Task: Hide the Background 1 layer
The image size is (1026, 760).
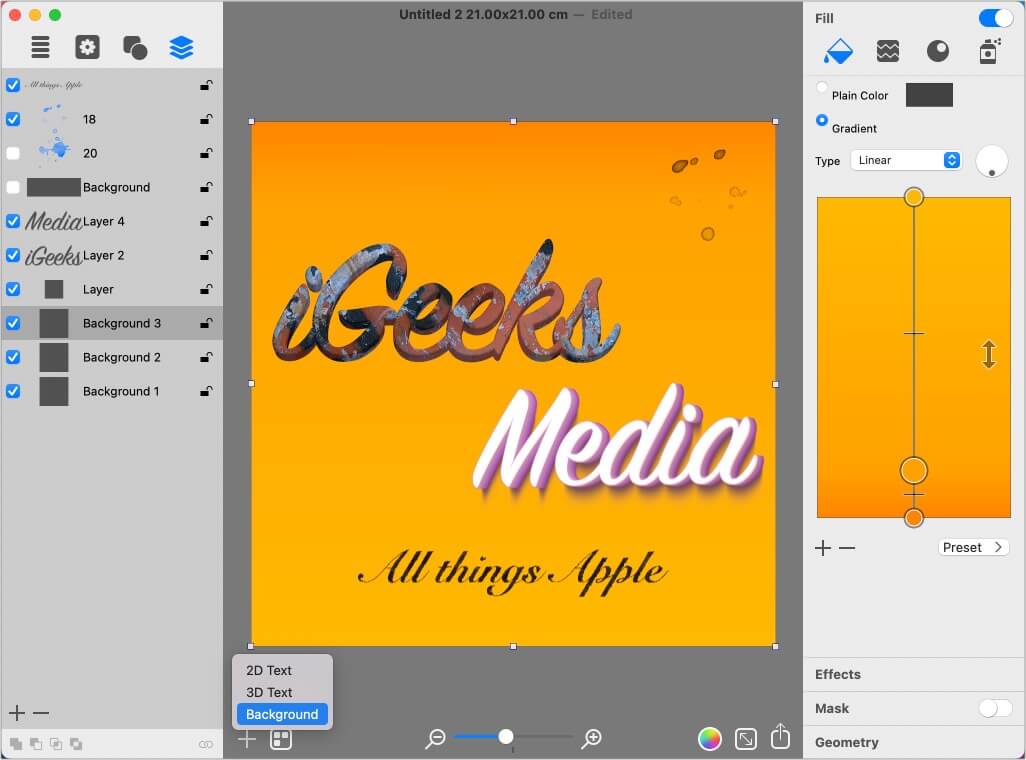Action: pos(13,391)
